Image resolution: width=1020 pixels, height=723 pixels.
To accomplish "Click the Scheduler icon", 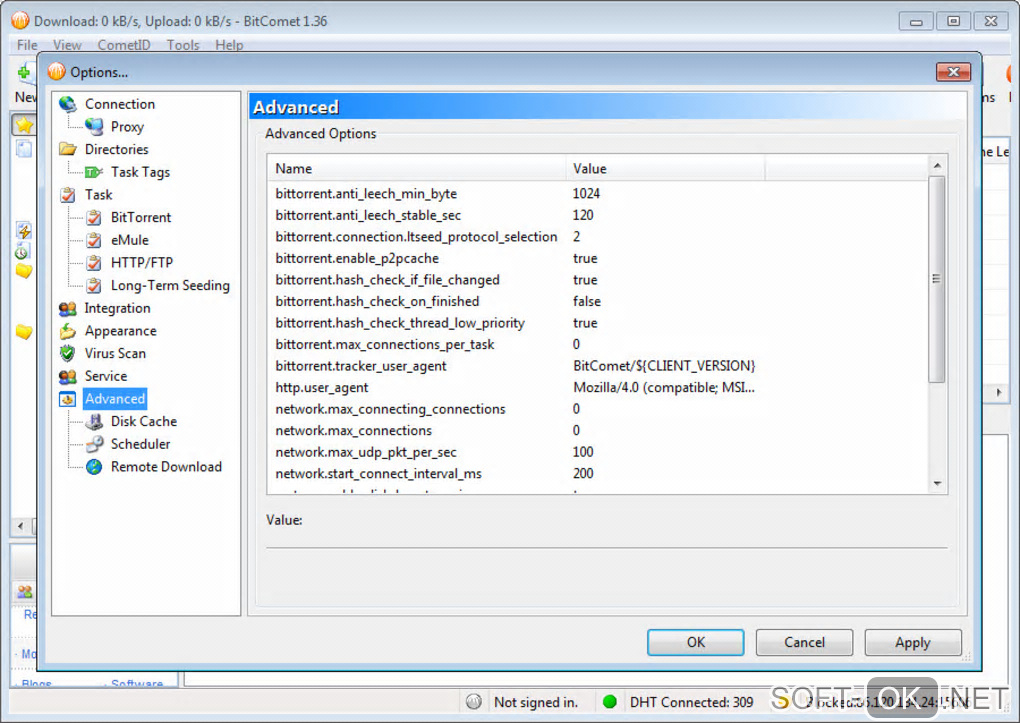I will pyautogui.click(x=94, y=444).
